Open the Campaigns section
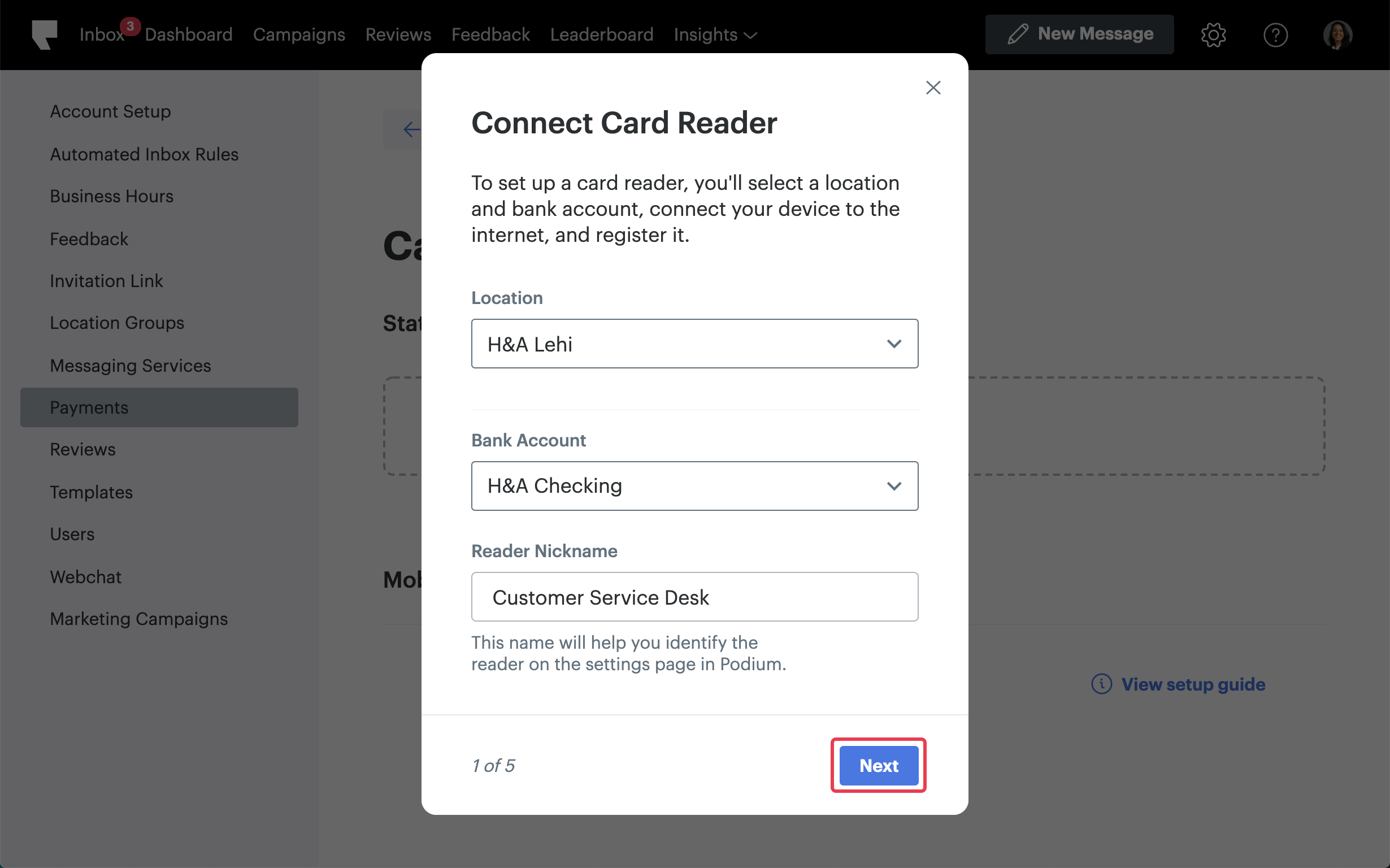 (299, 34)
